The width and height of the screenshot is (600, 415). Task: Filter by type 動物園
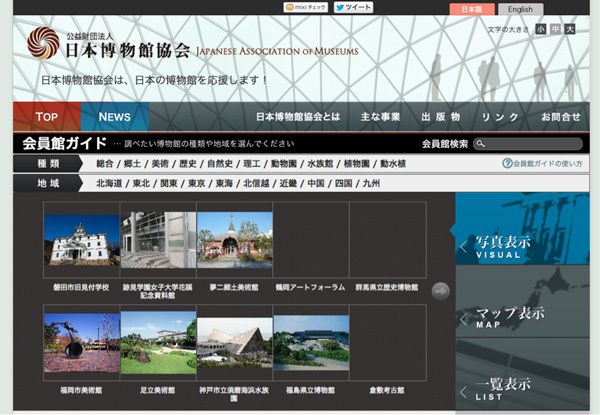click(x=284, y=164)
